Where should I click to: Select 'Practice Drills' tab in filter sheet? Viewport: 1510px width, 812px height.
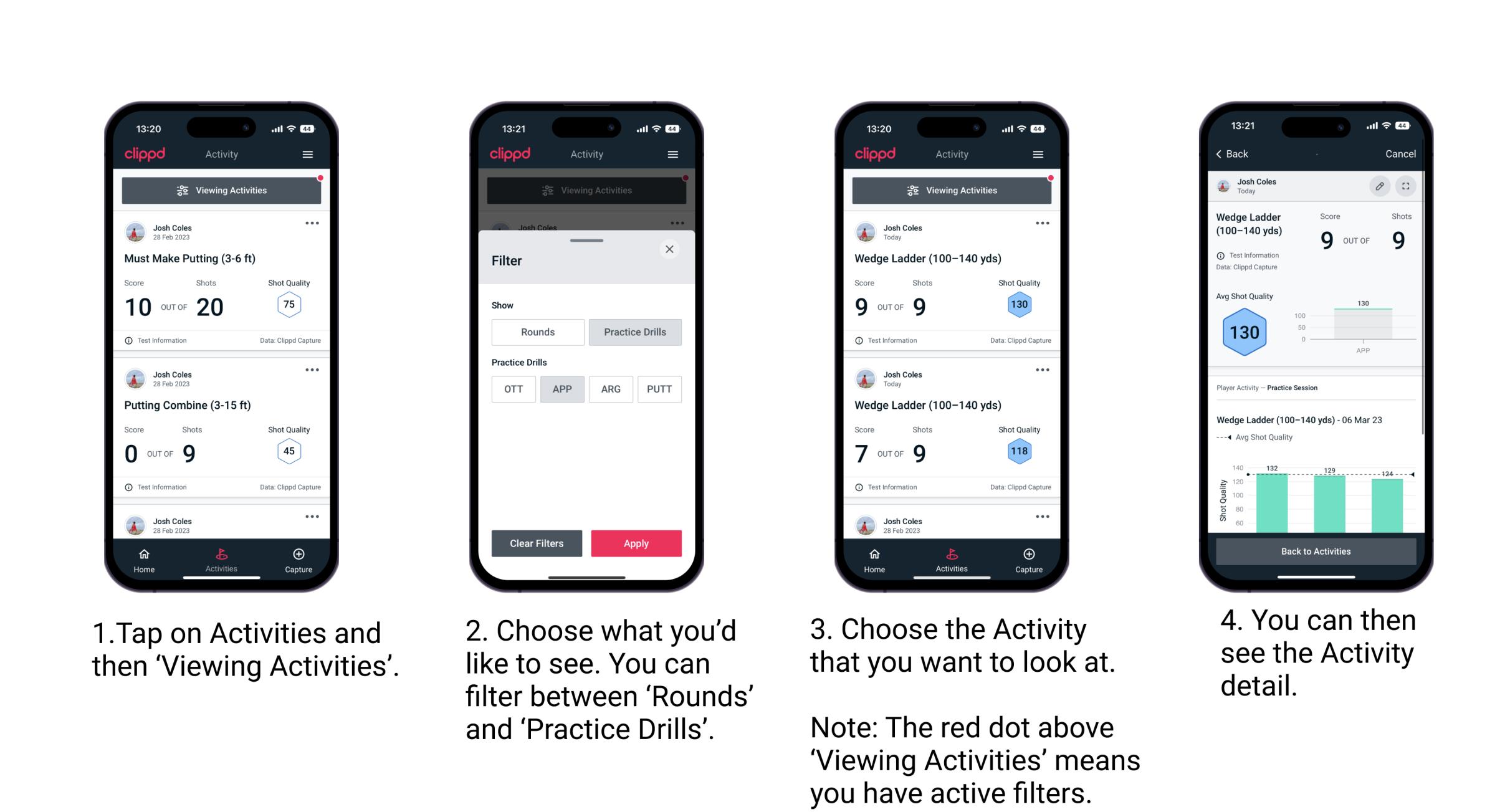click(634, 332)
